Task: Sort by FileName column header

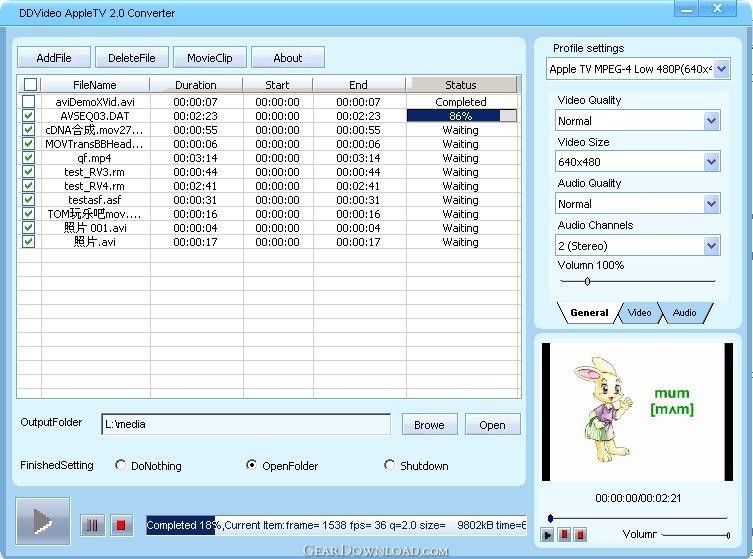Action: click(x=95, y=85)
